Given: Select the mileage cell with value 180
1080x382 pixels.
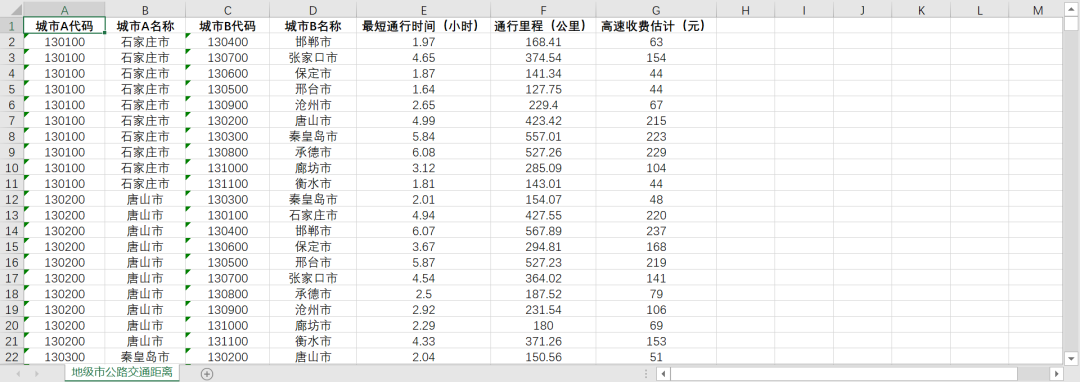Looking at the screenshot, I should click(543, 326).
